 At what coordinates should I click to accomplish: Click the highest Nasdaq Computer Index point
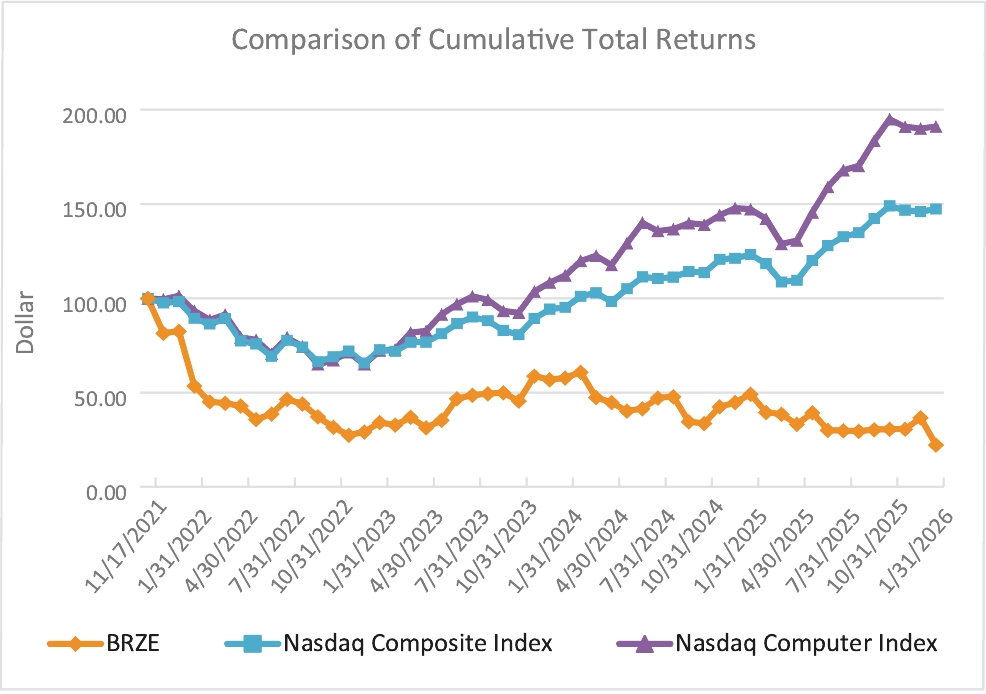point(890,119)
